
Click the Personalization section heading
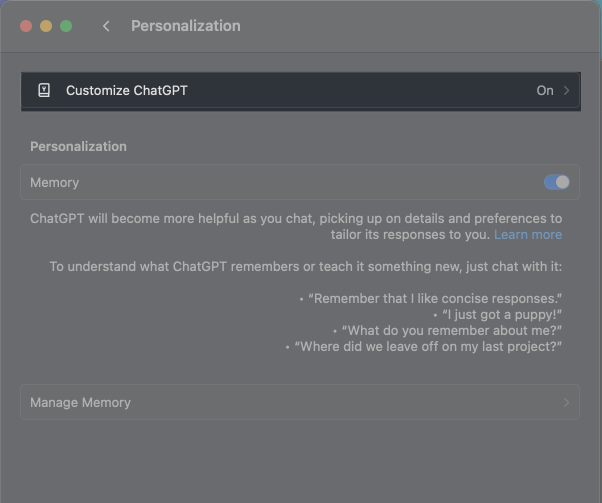pos(78,146)
